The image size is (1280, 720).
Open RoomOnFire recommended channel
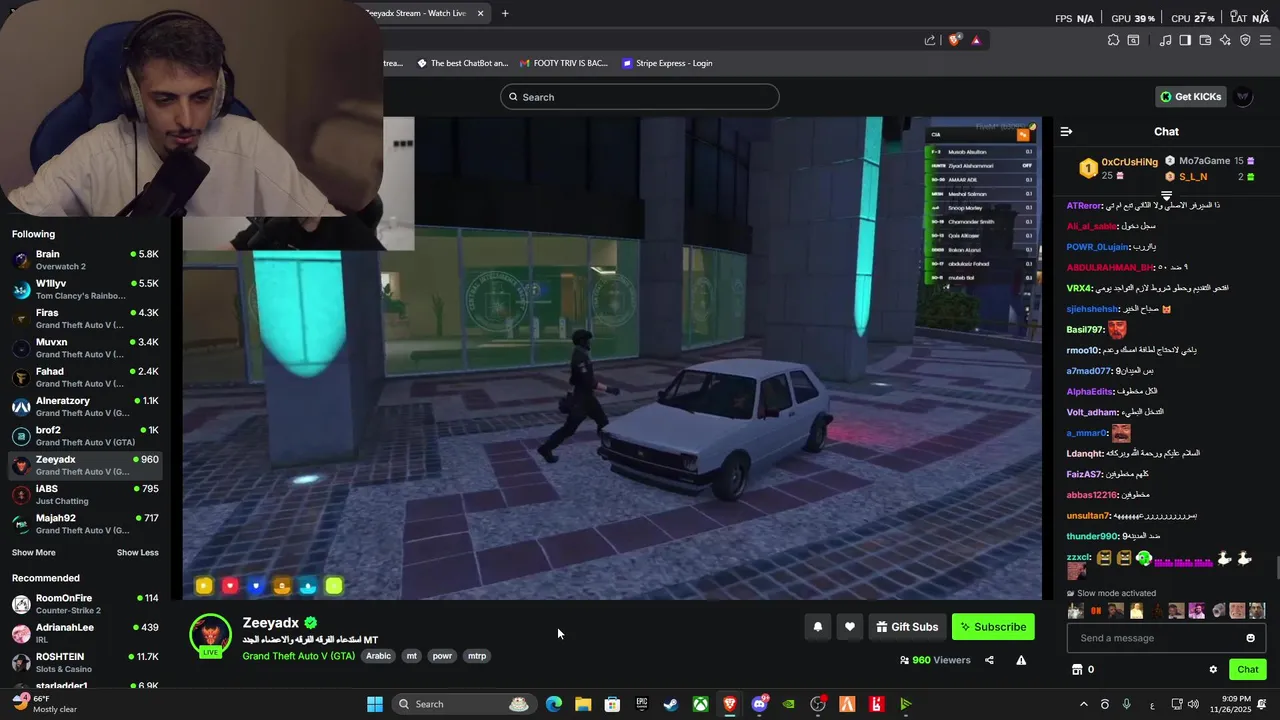[85, 604]
